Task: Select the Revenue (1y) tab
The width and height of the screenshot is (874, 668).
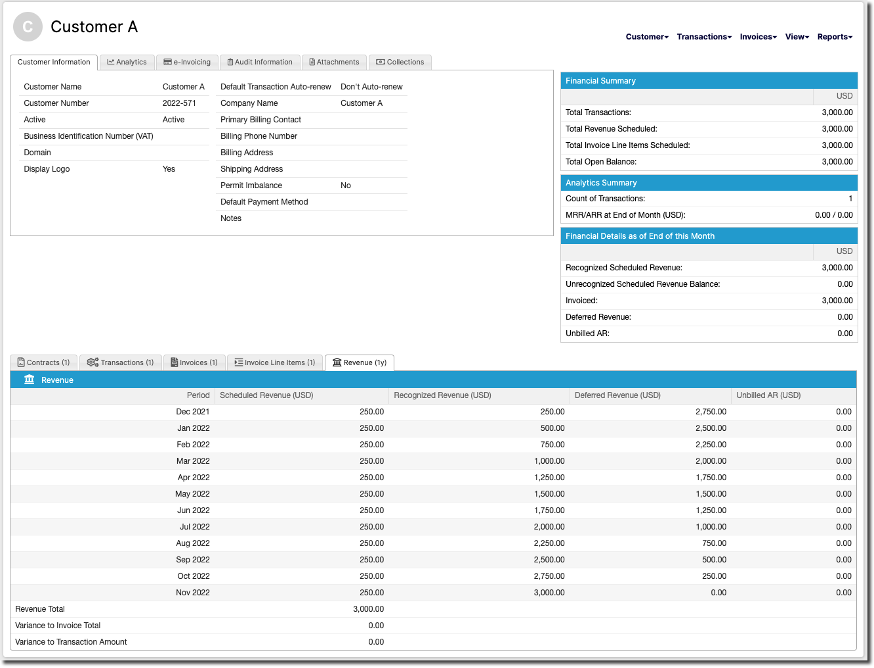Action: click(360, 362)
